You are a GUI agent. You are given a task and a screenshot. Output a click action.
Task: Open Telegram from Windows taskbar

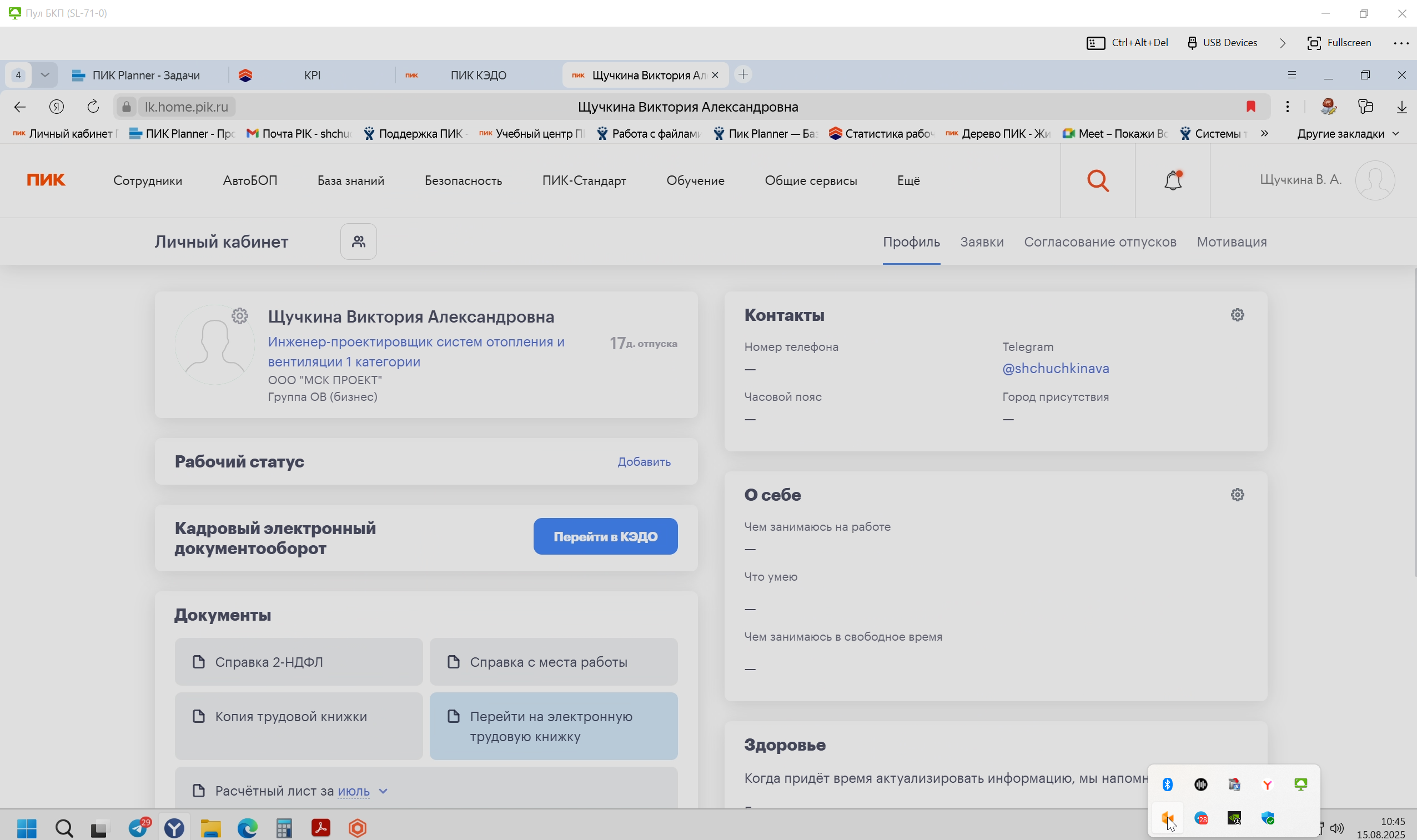tap(139, 828)
